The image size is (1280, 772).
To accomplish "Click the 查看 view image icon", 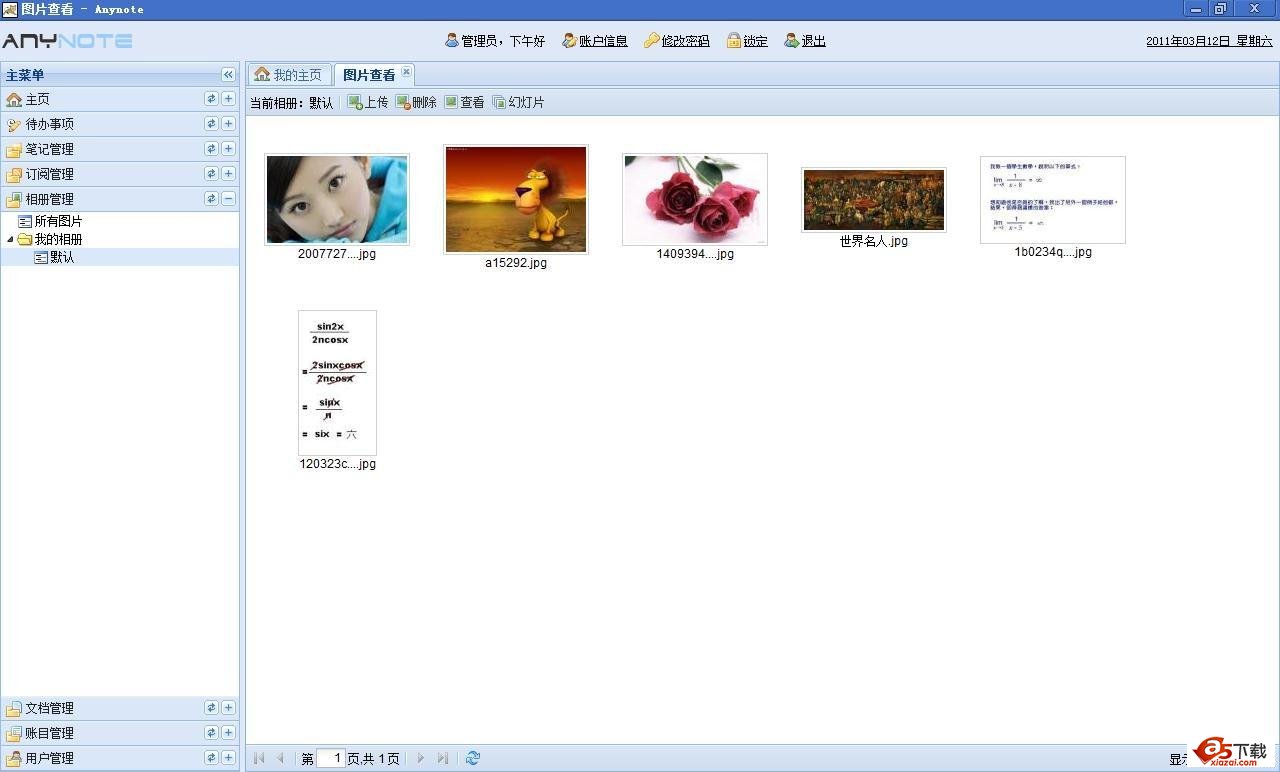I will [451, 103].
